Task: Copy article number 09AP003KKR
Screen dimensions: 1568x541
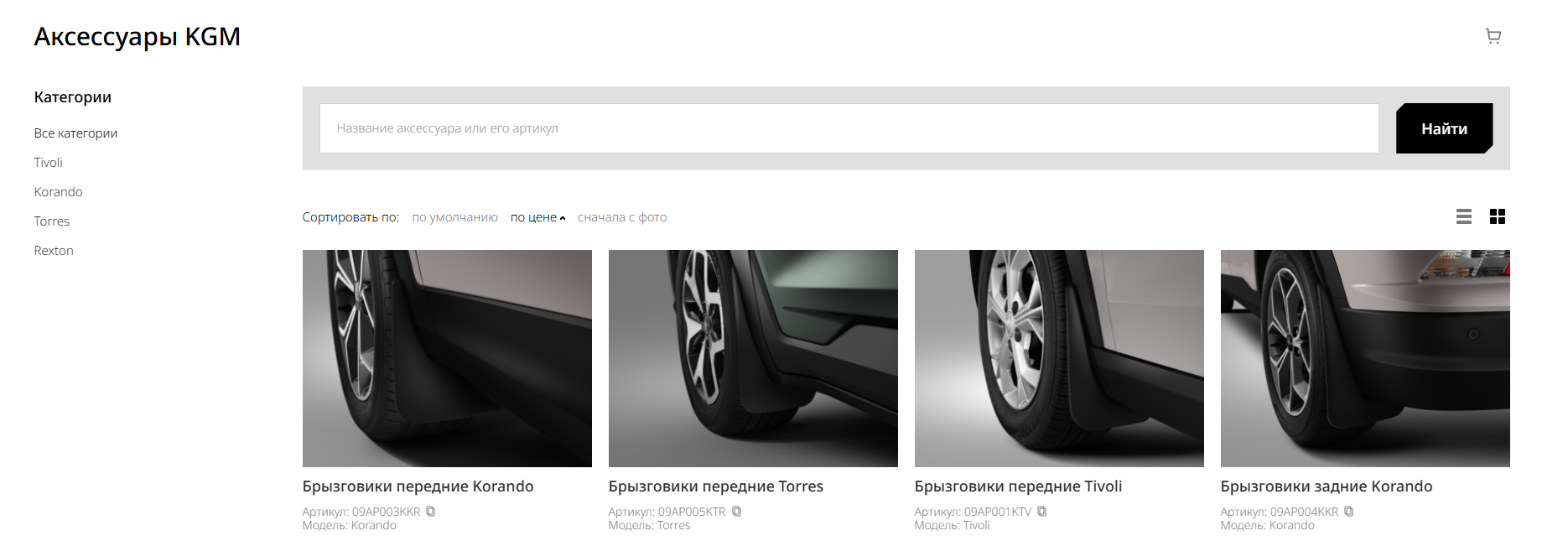Action: coord(430,512)
